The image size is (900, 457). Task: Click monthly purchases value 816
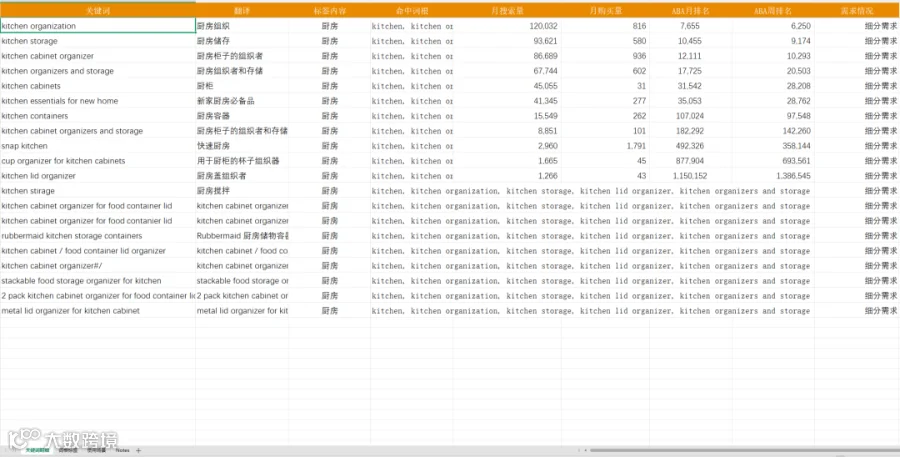pos(606,26)
